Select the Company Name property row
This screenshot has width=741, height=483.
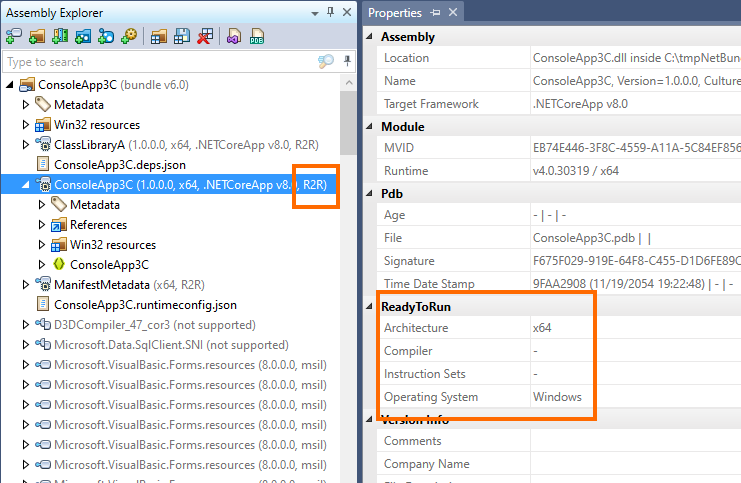coord(559,464)
